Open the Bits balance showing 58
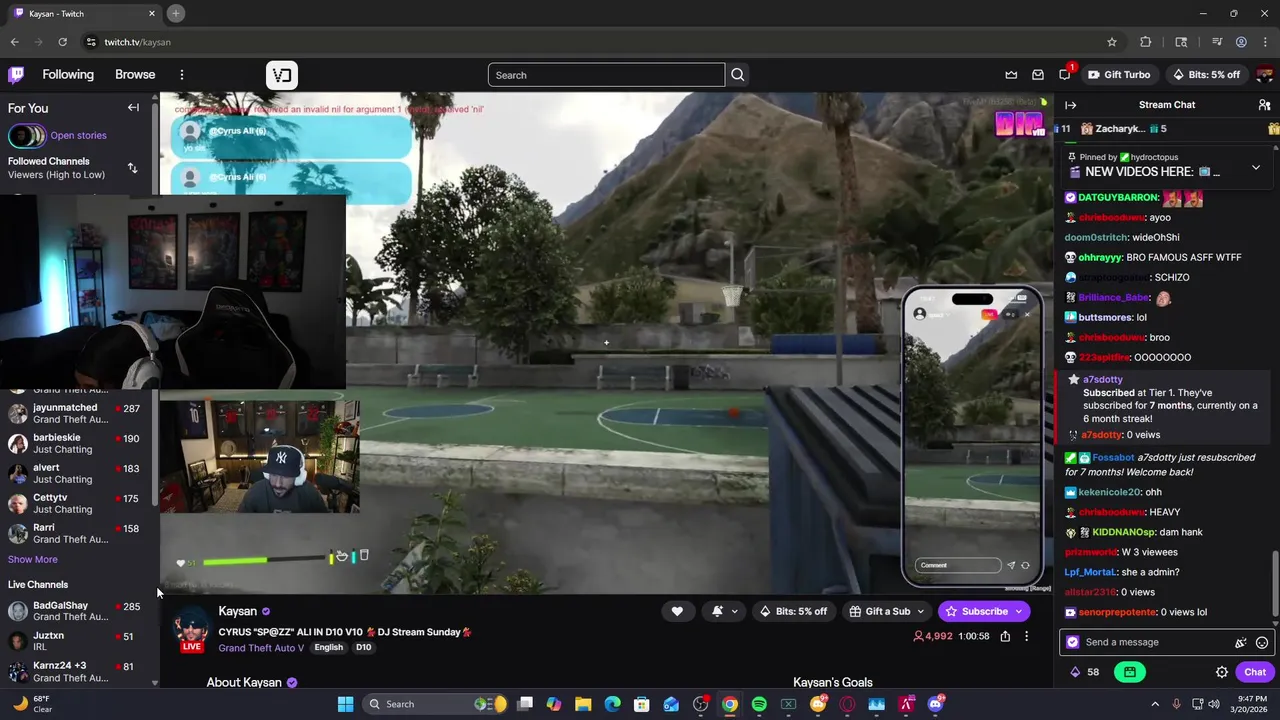 click(1086, 672)
